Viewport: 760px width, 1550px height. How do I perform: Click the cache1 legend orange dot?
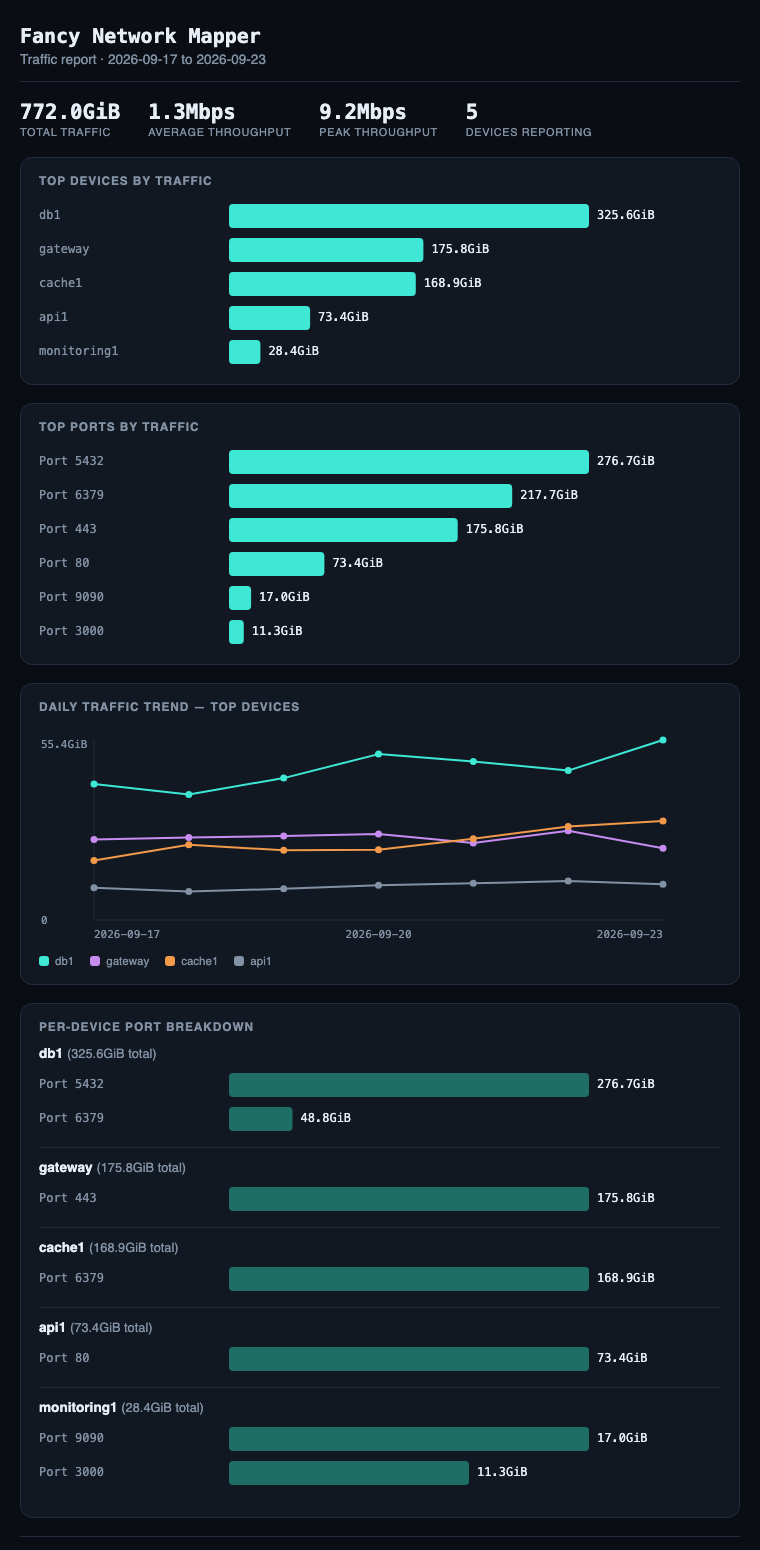(170, 961)
